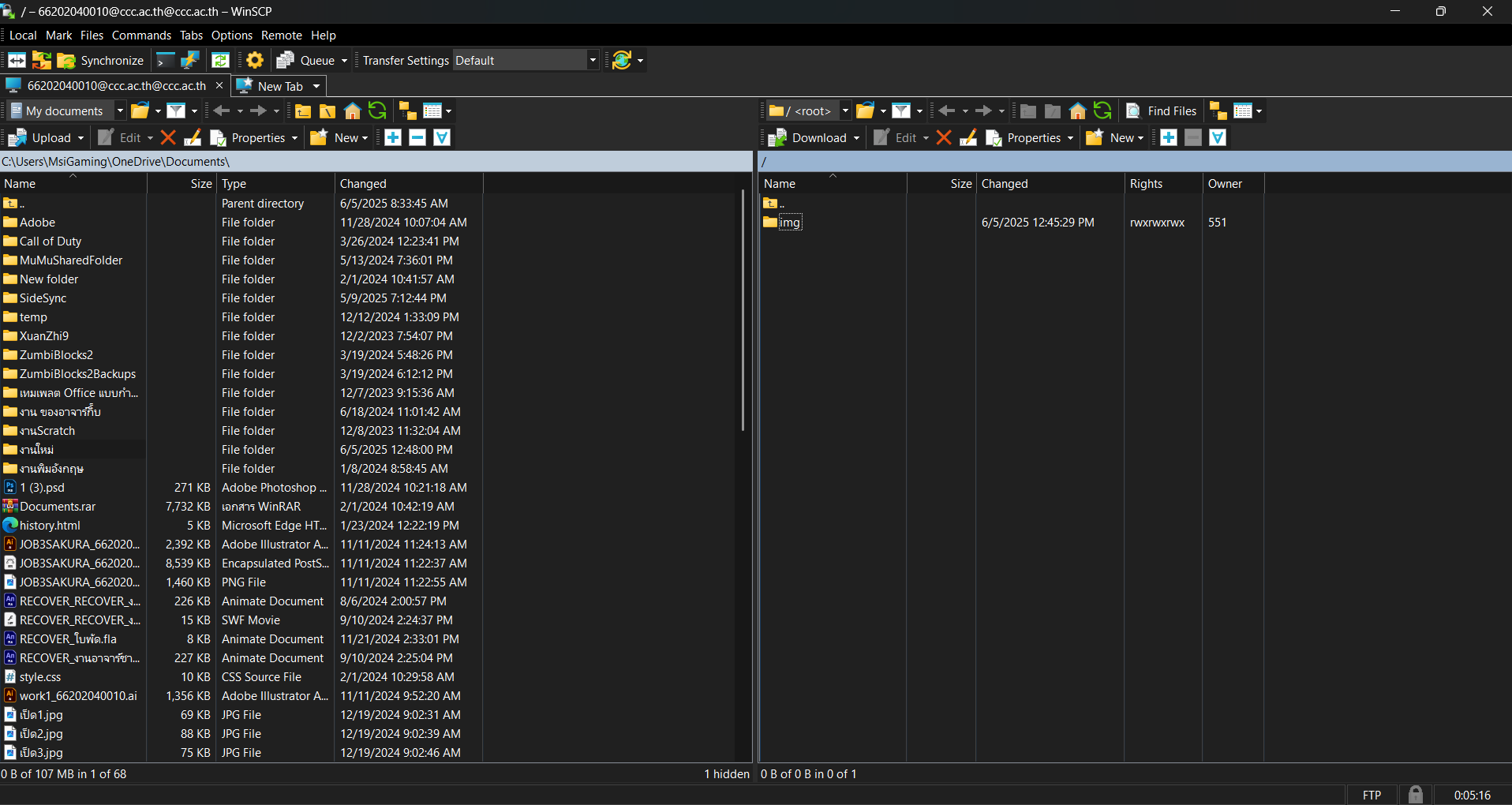1512x805 pixels.
Task: Click the local filter icon
Action: [x=176, y=110]
